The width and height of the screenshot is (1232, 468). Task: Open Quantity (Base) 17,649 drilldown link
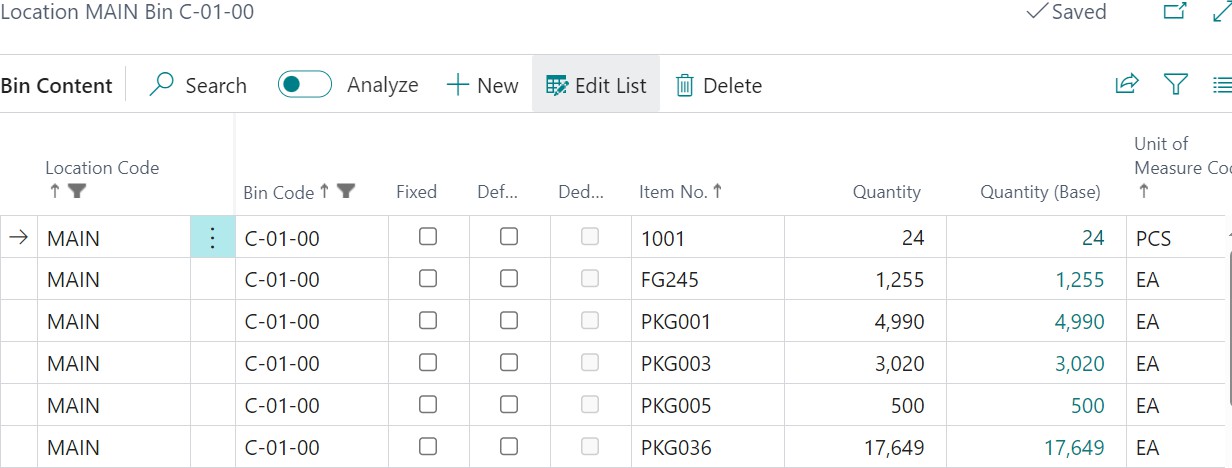(x=1074, y=448)
